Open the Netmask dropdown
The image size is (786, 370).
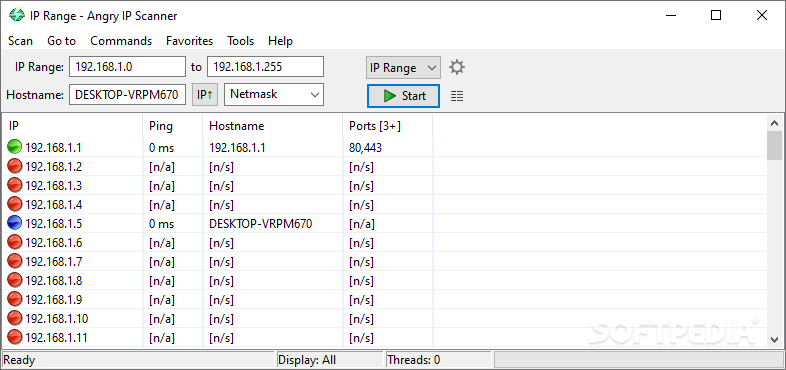pos(274,95)
